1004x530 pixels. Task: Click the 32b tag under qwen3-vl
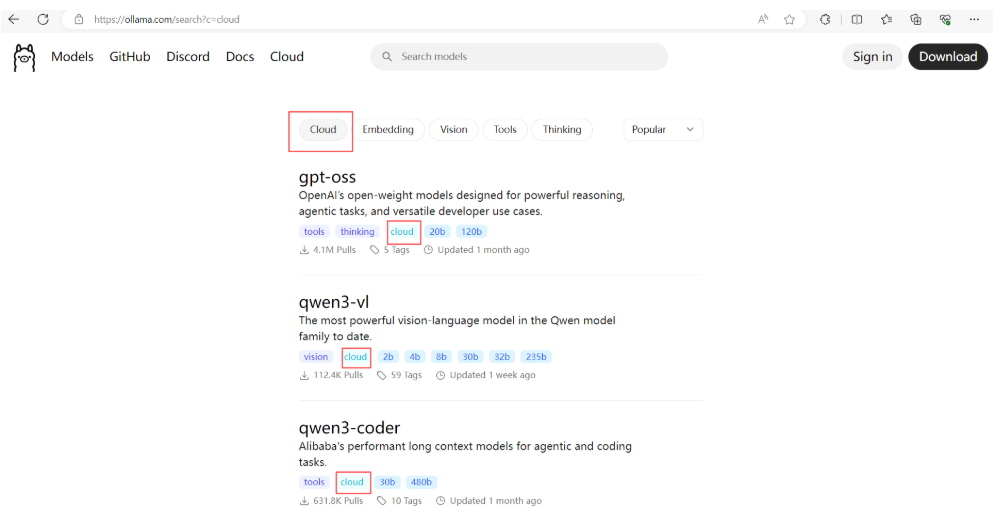click(502, 357)
